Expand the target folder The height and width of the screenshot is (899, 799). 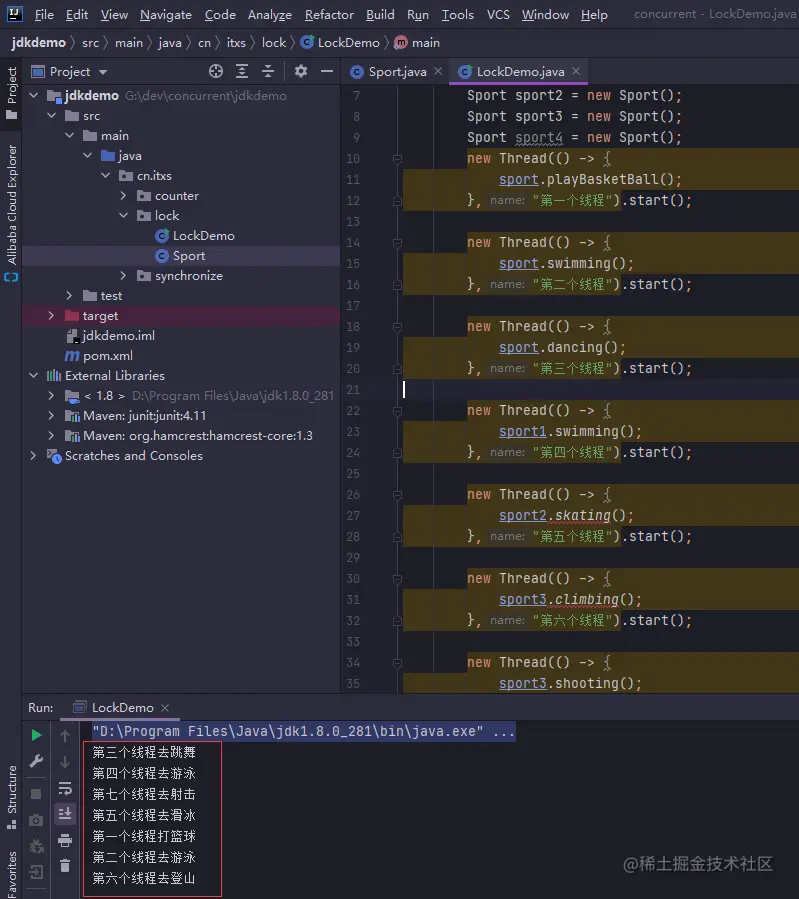[52, 316]
